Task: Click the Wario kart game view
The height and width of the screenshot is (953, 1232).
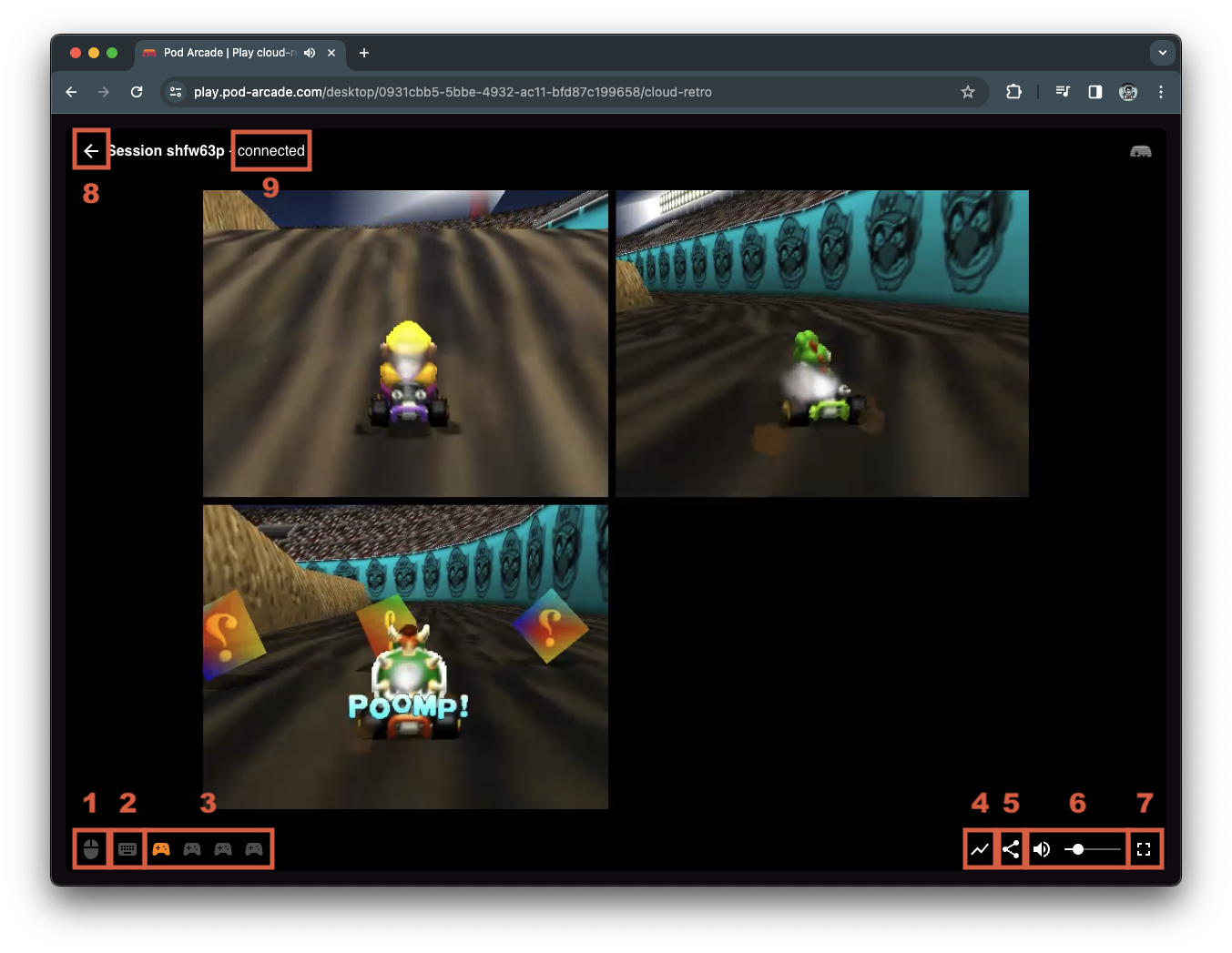Action: (405, 343)
